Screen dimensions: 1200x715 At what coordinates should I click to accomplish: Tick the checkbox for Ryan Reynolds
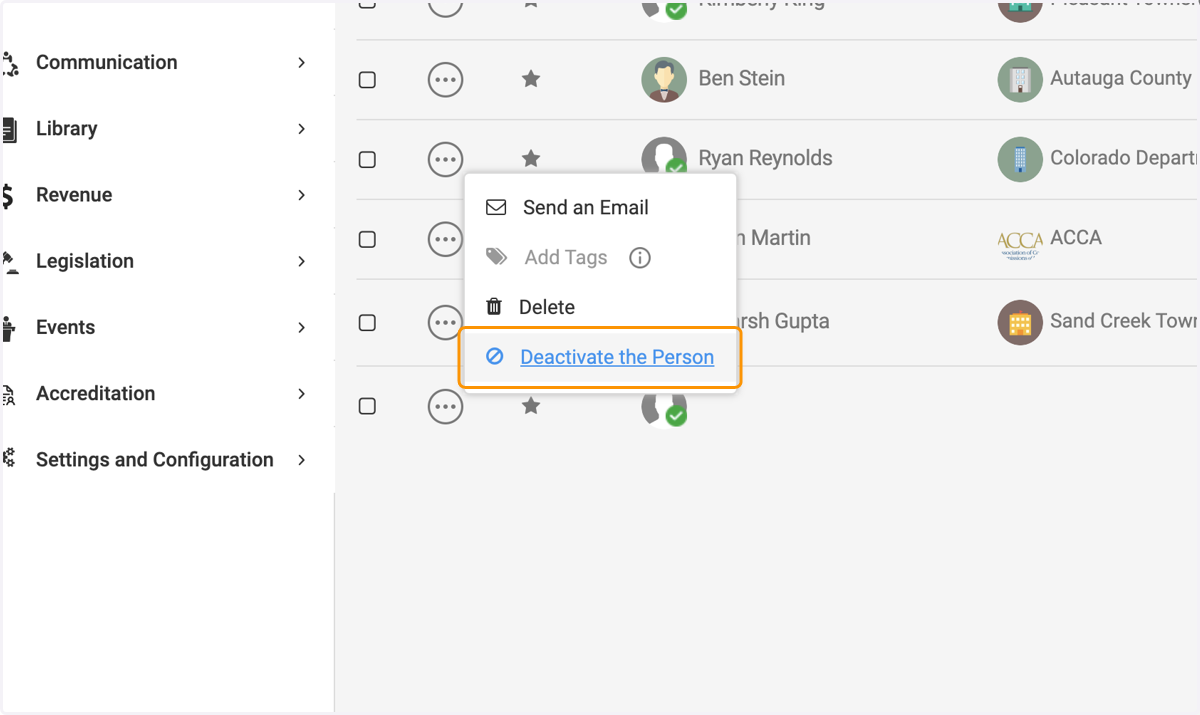(367, 160)
